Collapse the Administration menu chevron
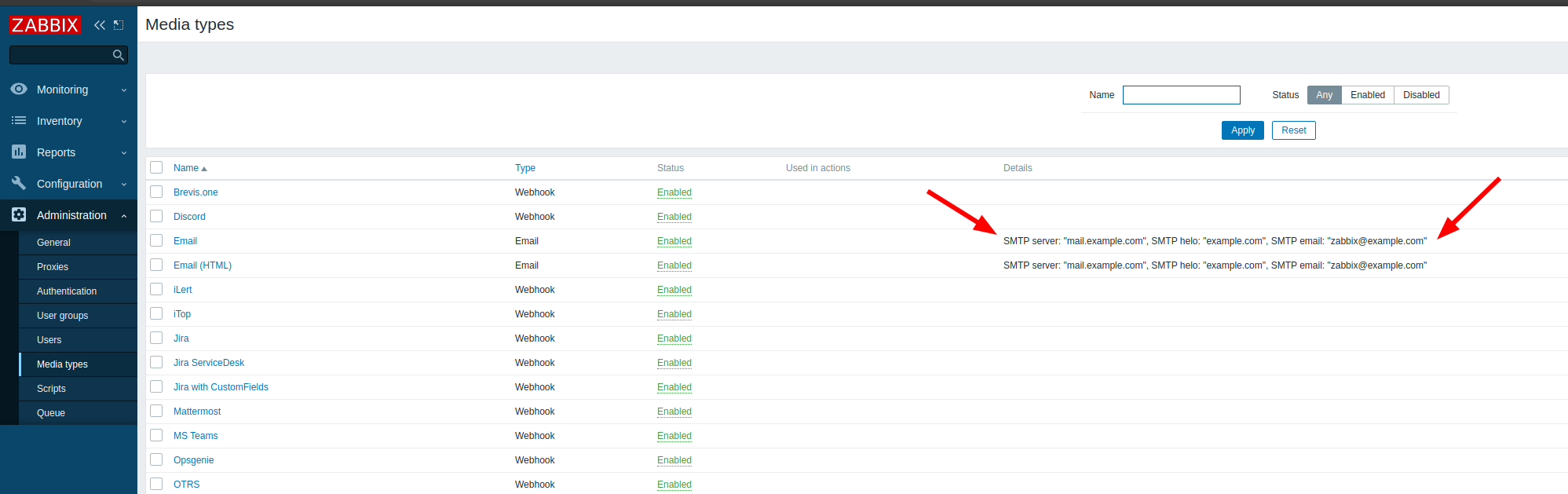The height and width of the screenshot is (494, 1568). 124,216
